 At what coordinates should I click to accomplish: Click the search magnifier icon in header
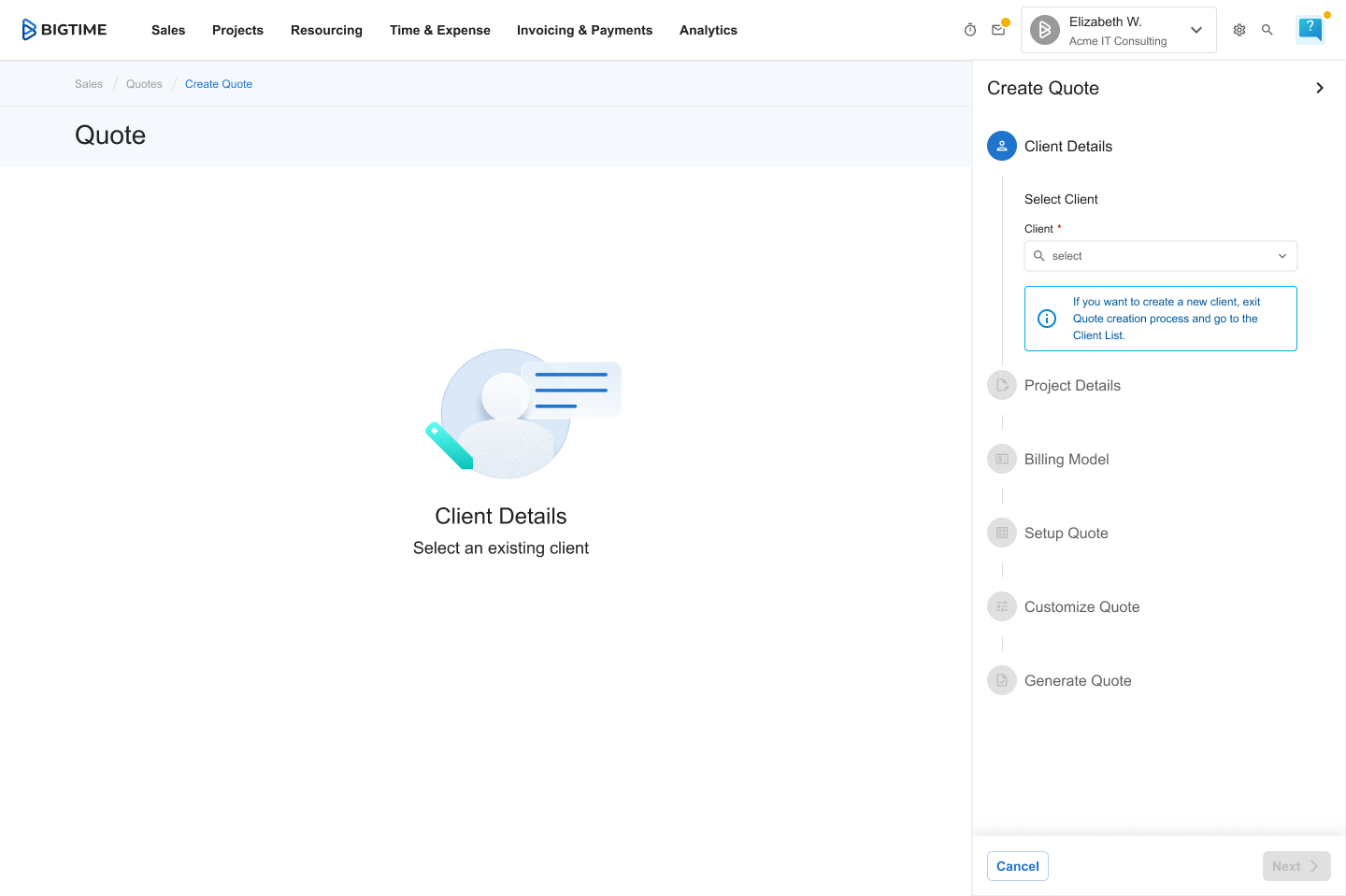click(x=1267, y=30)
